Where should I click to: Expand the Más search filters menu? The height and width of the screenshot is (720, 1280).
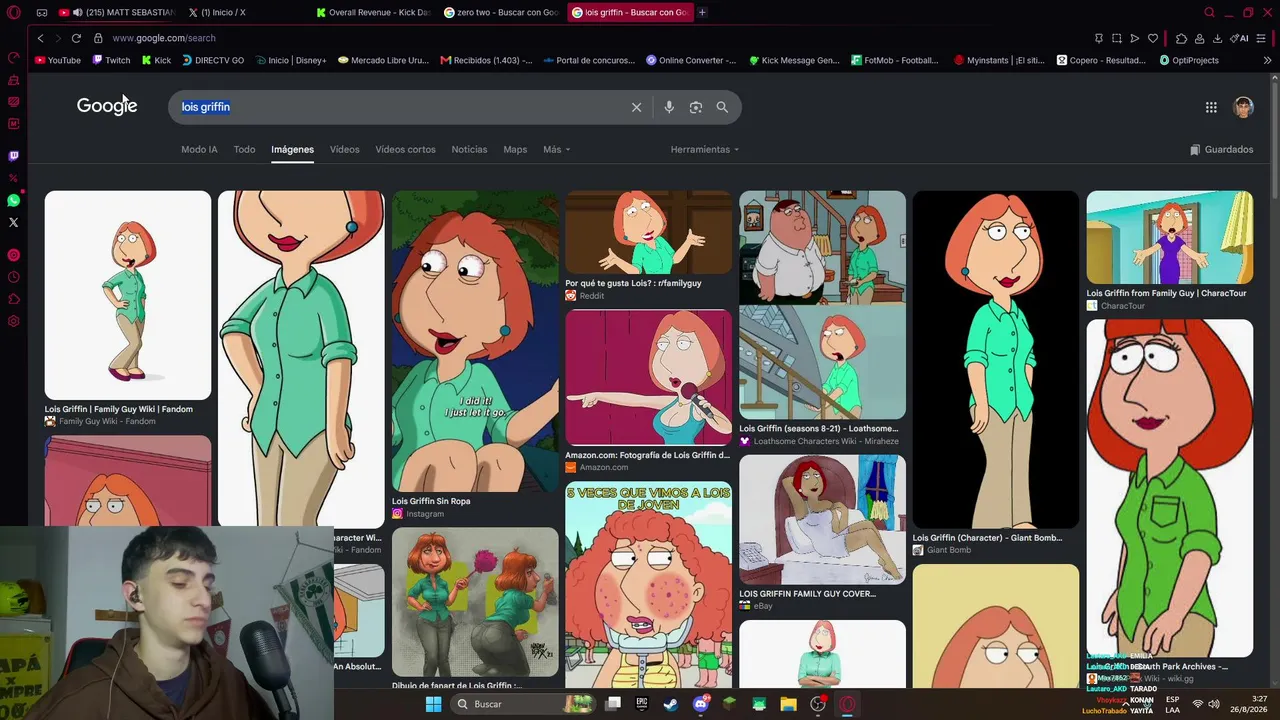556,150
